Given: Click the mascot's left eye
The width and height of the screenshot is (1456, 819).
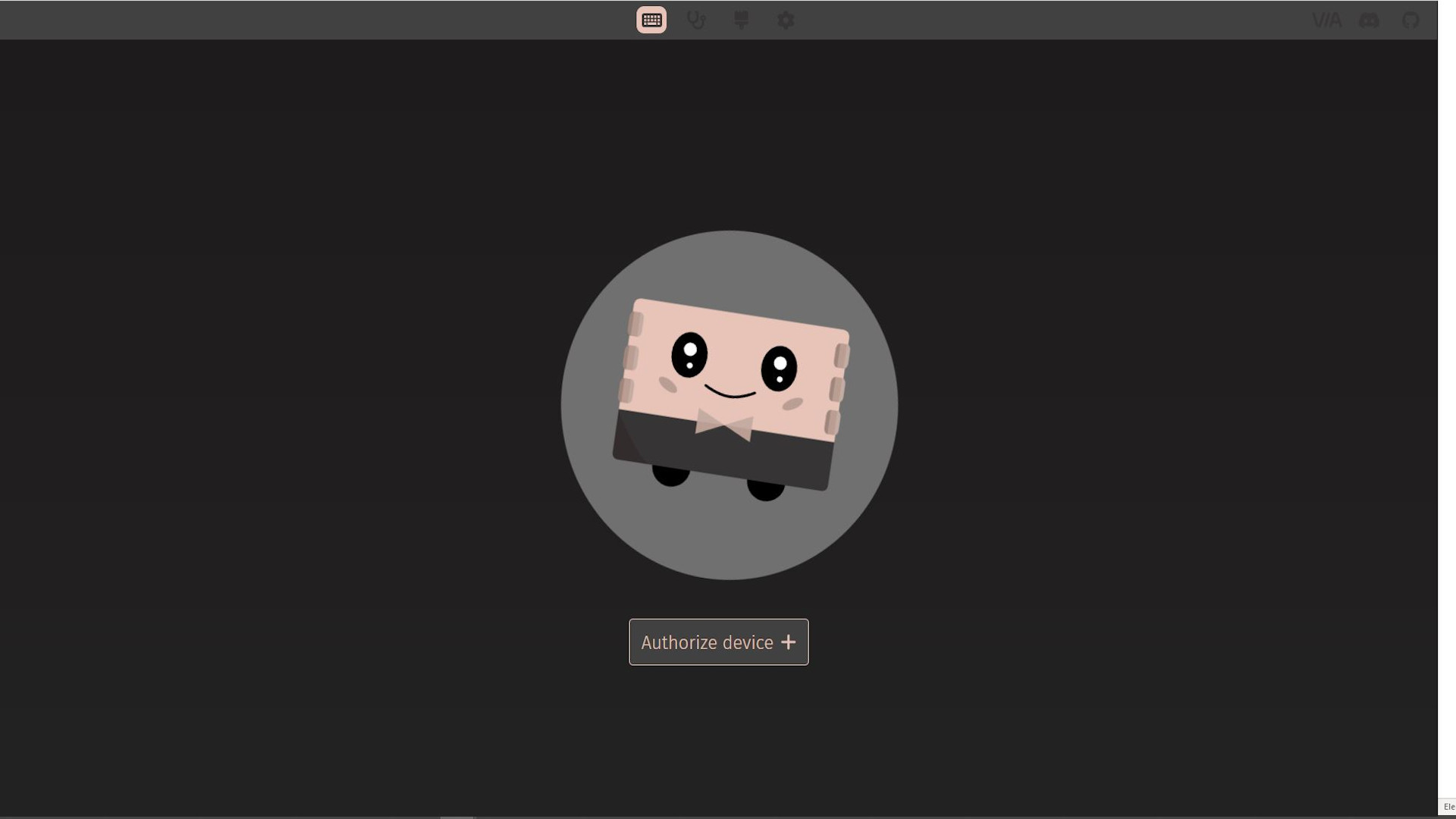Looking at the screenshot, I should [x=689, y=354].
